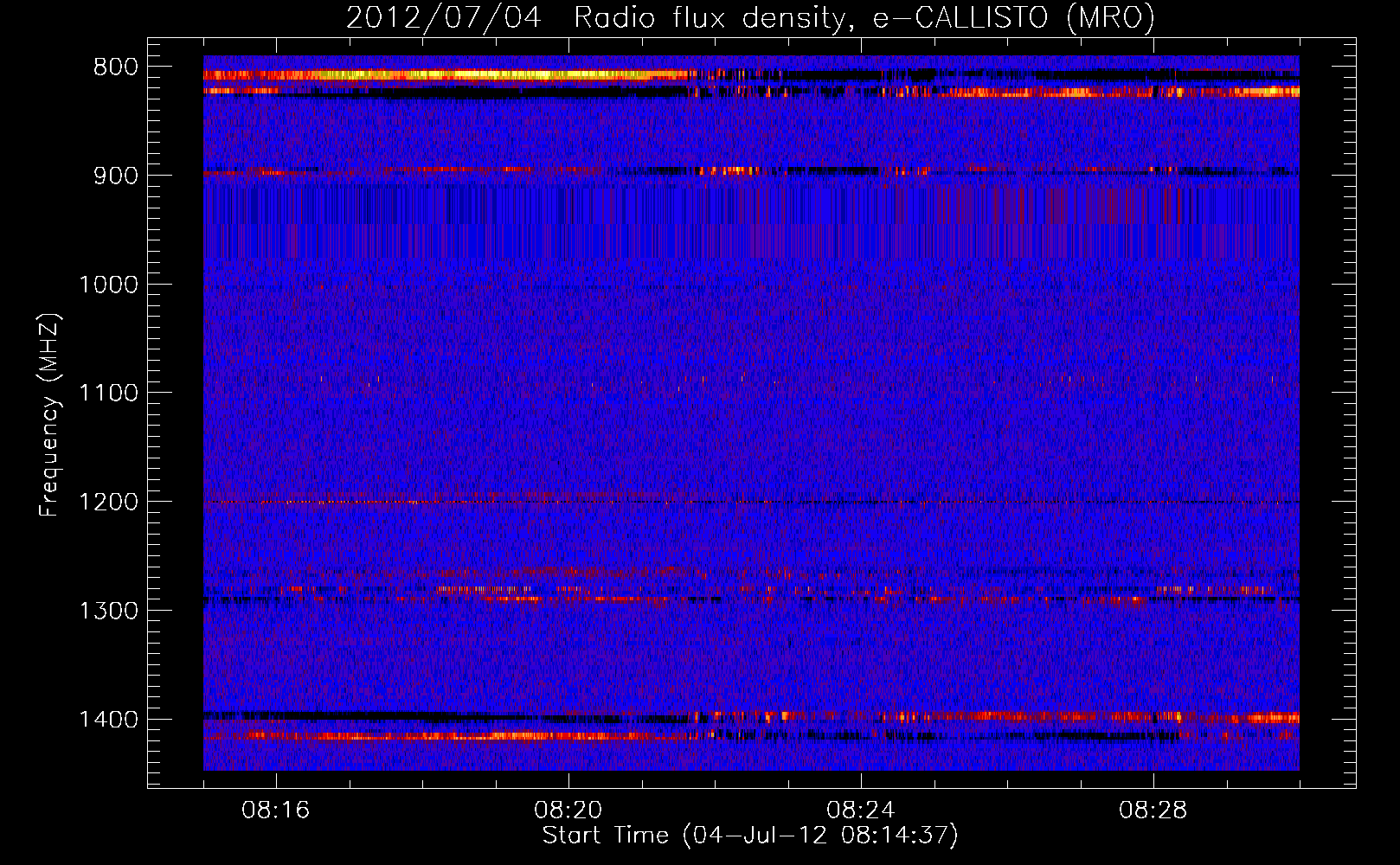The height and width of the screenshot is (865, 1400).
Task: Click the time tick label 08:28
Action: (1153, 811)
